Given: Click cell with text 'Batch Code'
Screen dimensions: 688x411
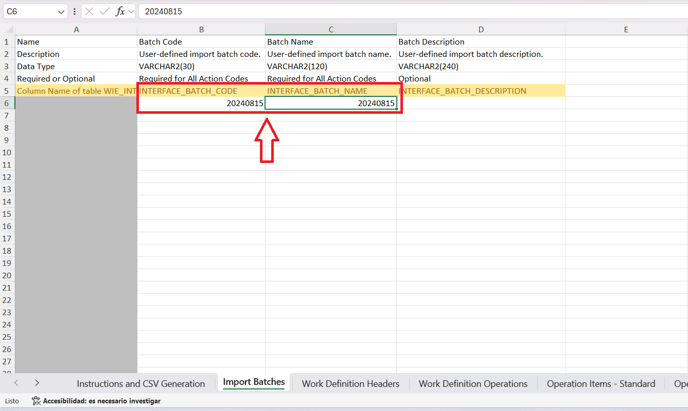Looking at the screenshot, I should (201, 42).
